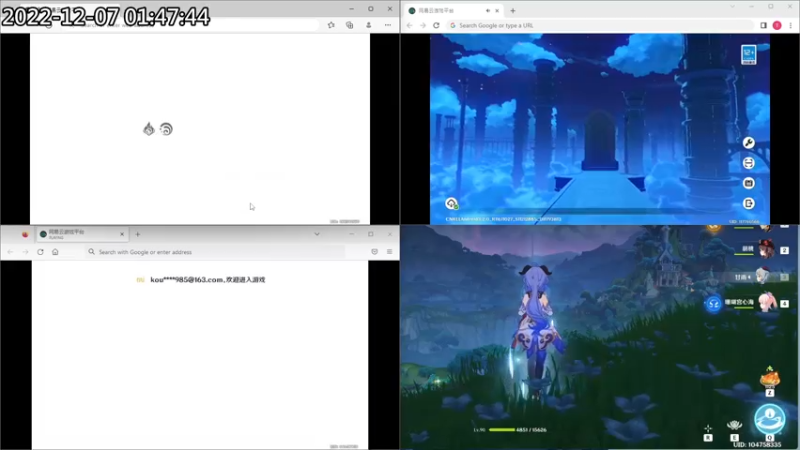Click UID: 104758335 text in game
800x450 pixels.
[757, 445]
